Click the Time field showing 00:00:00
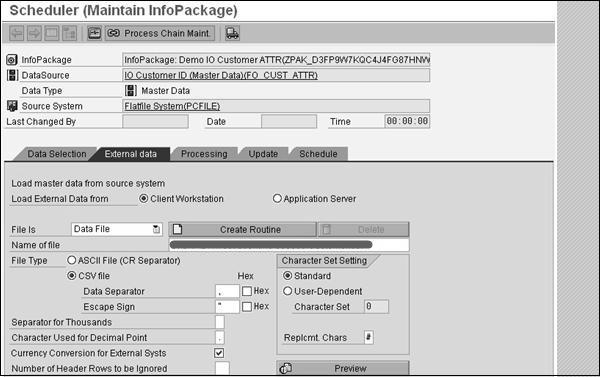The image size is (600, 377). point(407,121)
